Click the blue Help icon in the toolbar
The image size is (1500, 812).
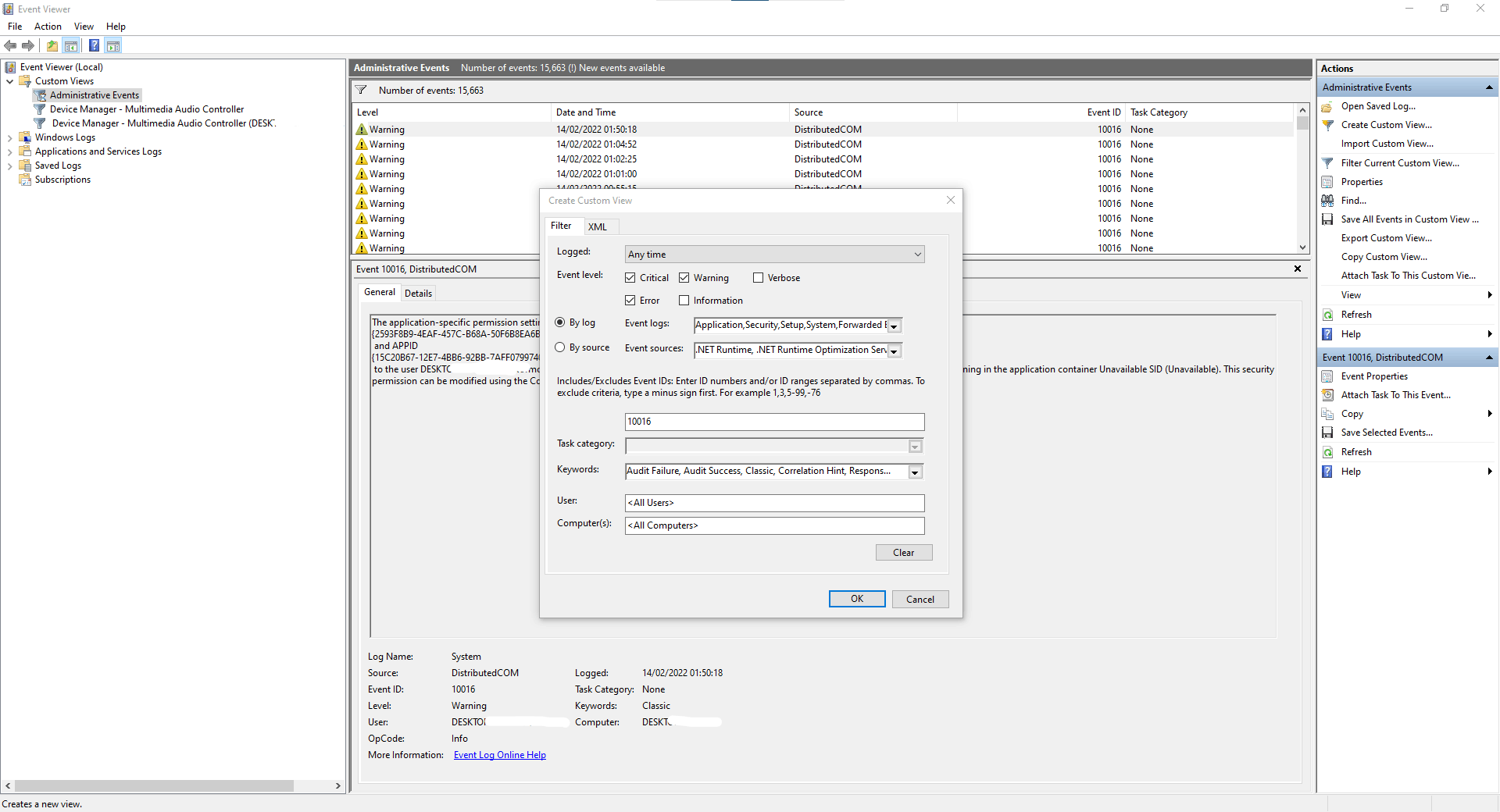(x=94, y=46)
